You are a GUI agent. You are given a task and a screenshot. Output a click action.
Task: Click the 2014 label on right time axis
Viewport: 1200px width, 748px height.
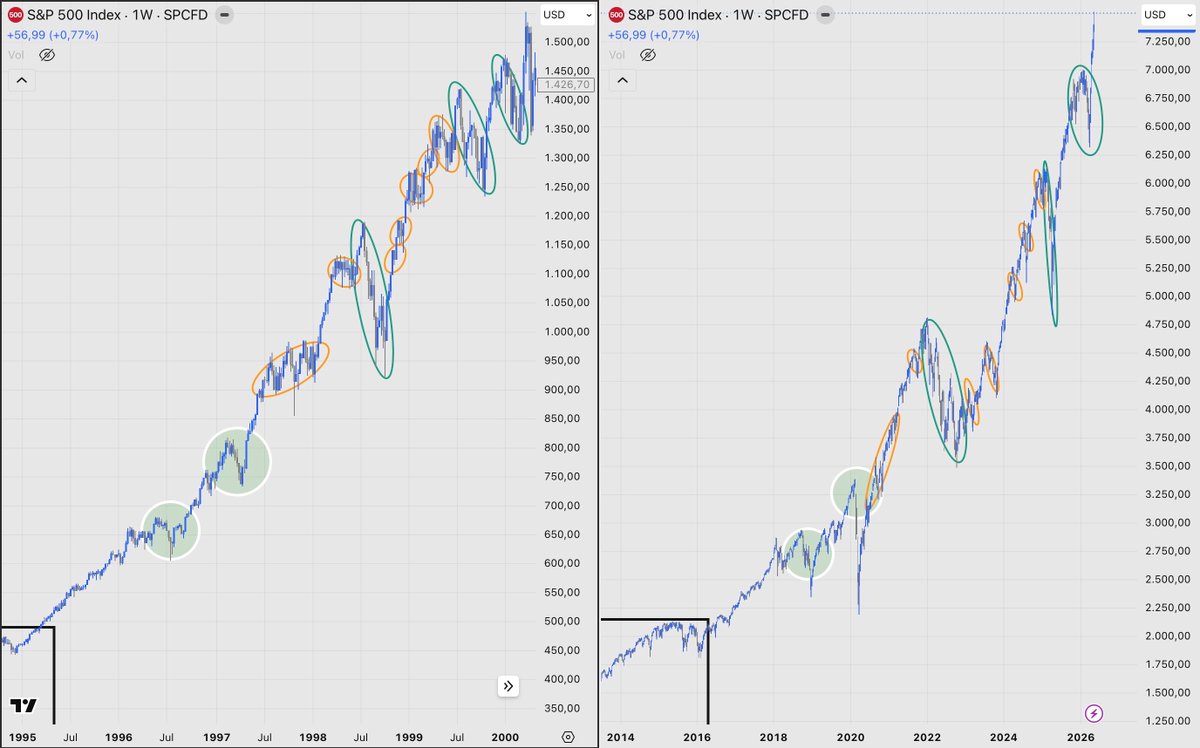coord(621,737)
